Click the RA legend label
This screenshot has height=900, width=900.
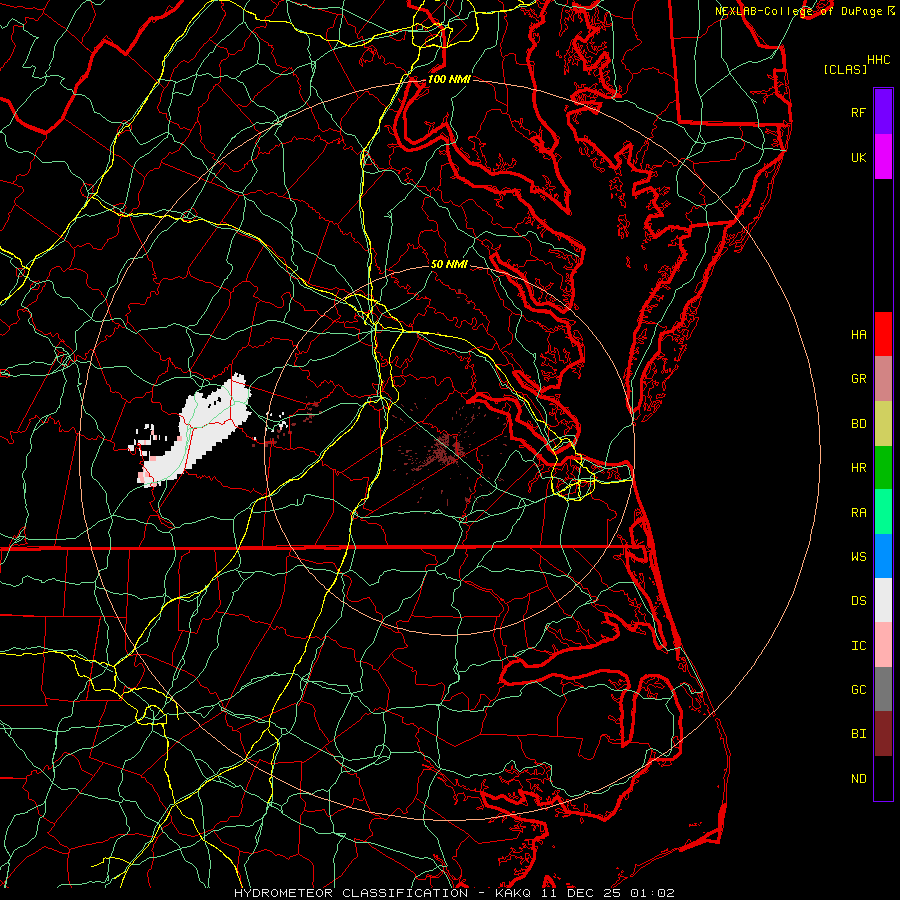[x=858, y=513]
